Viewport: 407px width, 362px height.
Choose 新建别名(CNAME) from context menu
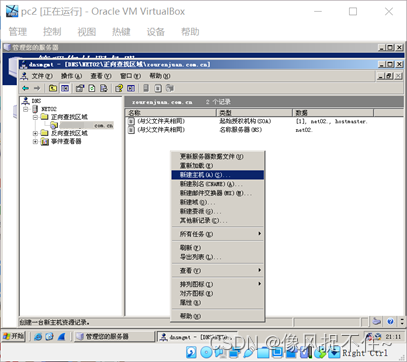tap(218, 184)
